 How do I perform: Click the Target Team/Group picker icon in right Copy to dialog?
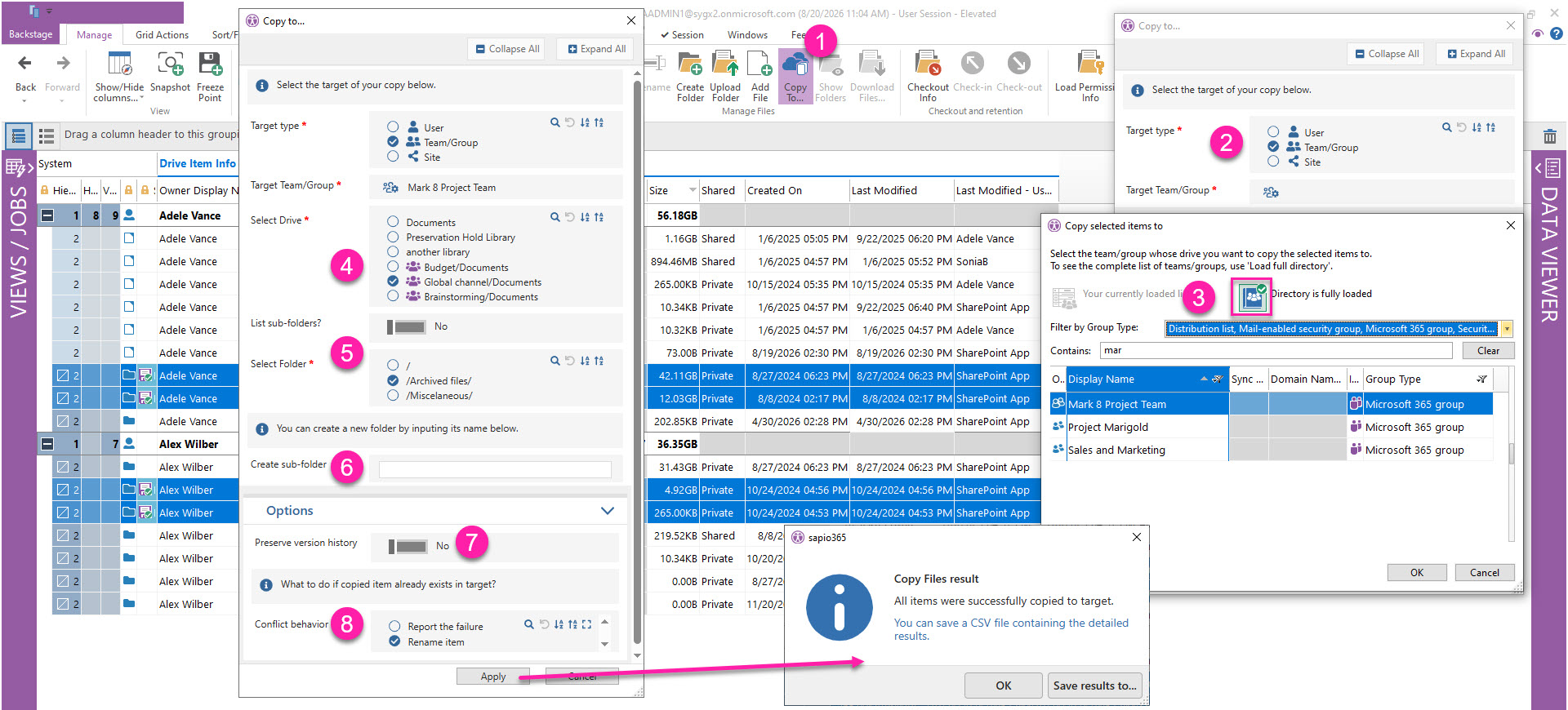[1271, 193]
